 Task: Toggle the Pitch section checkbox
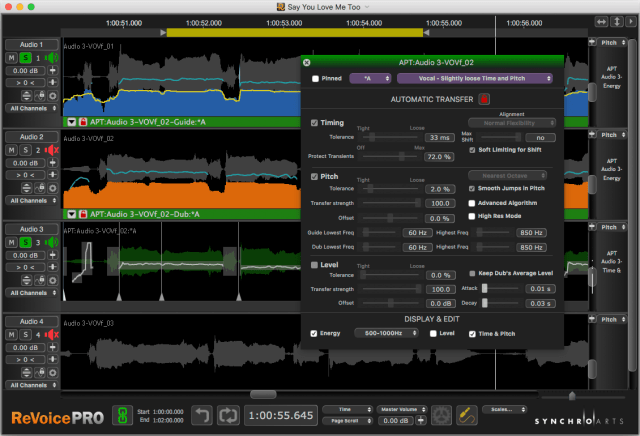(314, 176)
